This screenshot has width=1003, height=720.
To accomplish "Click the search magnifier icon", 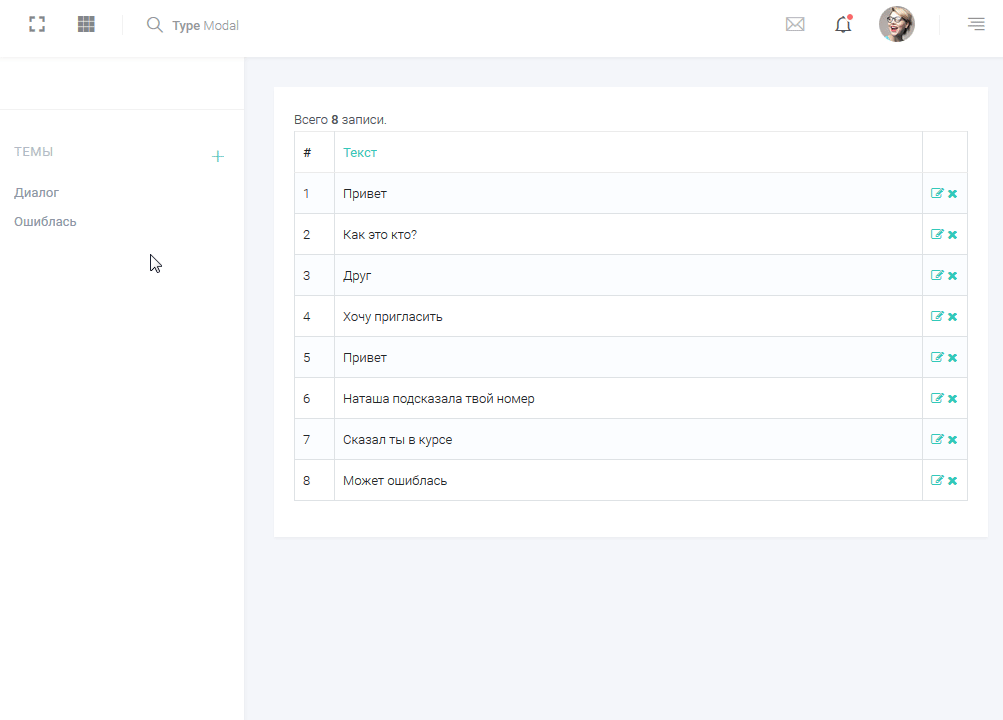I will pos(154,25).
